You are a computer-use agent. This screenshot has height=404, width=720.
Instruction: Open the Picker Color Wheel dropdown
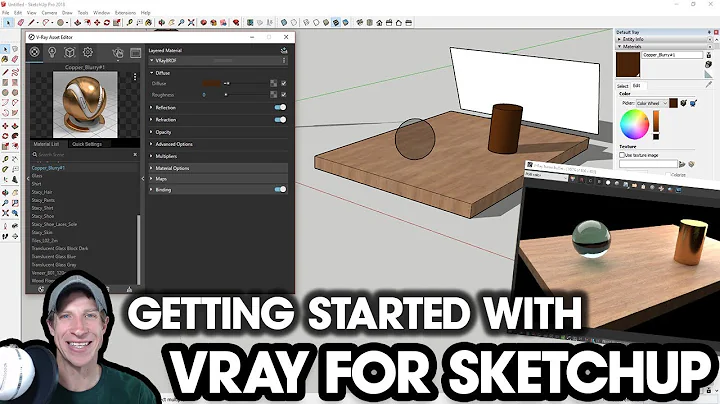tap(652, 103)
